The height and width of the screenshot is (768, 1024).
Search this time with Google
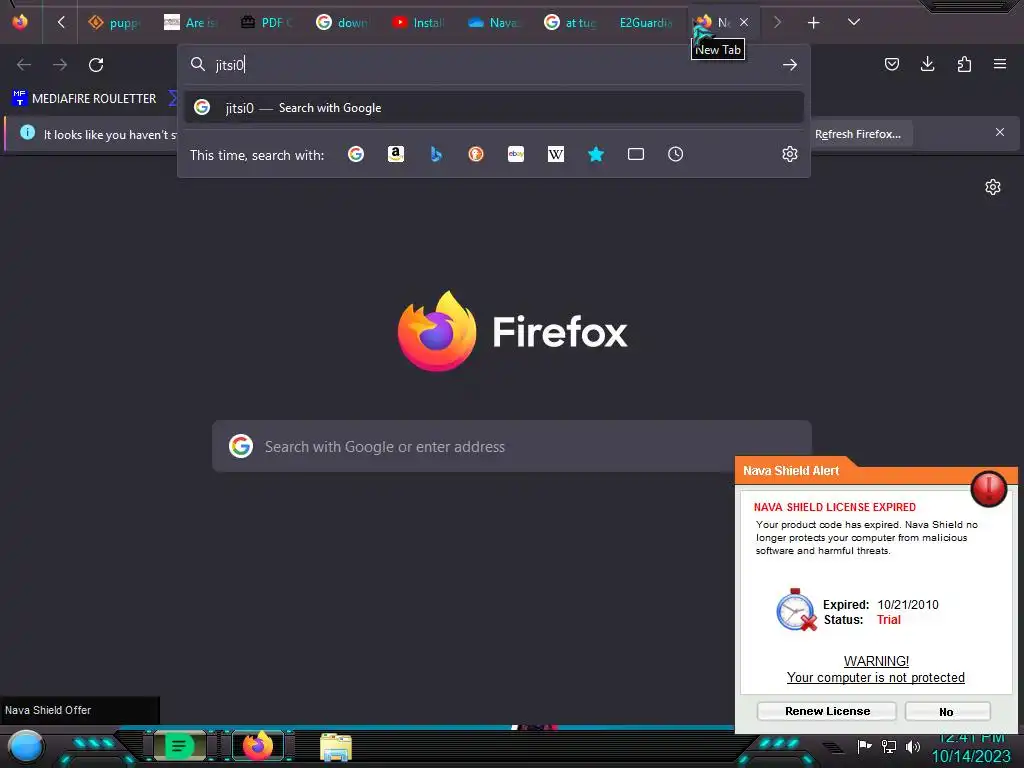tap(356, 154)
